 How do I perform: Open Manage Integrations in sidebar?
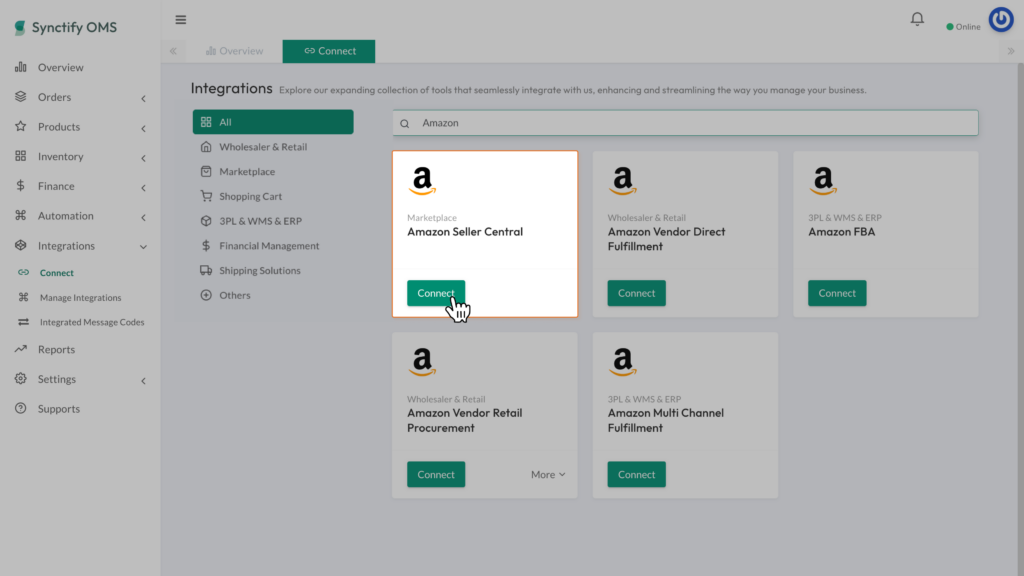(x=80, y=298)
